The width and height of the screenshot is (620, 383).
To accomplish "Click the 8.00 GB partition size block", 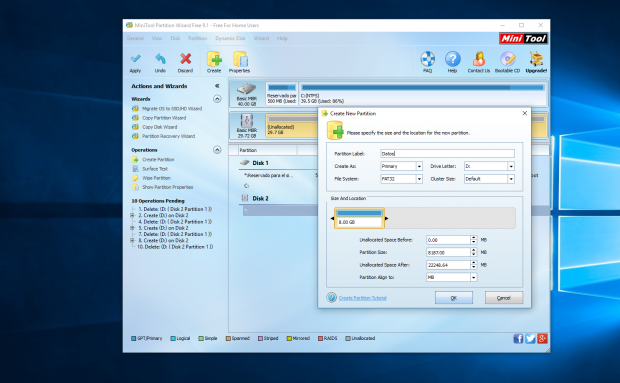I will tap(359, 218).
